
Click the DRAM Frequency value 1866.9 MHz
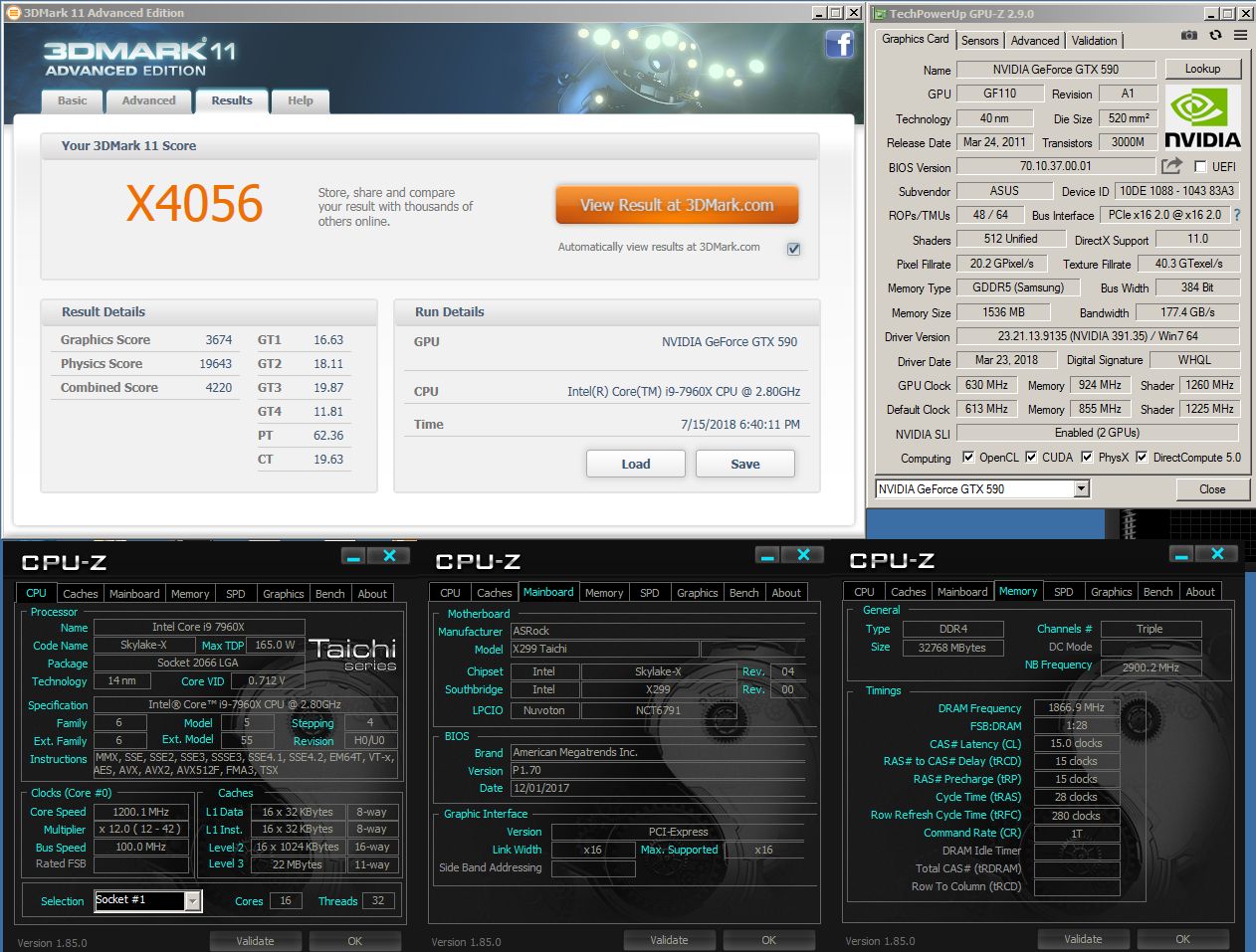pyautogui.click(x=1077, y=707)
